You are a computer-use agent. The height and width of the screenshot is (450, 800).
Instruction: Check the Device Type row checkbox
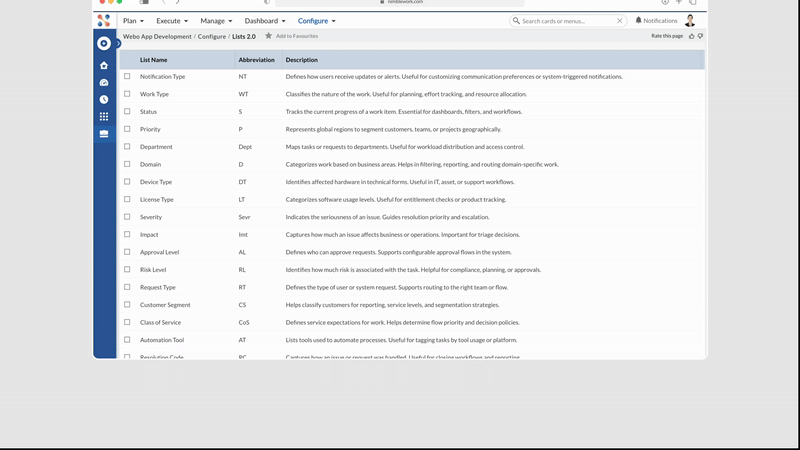click(x=127, y=182)
